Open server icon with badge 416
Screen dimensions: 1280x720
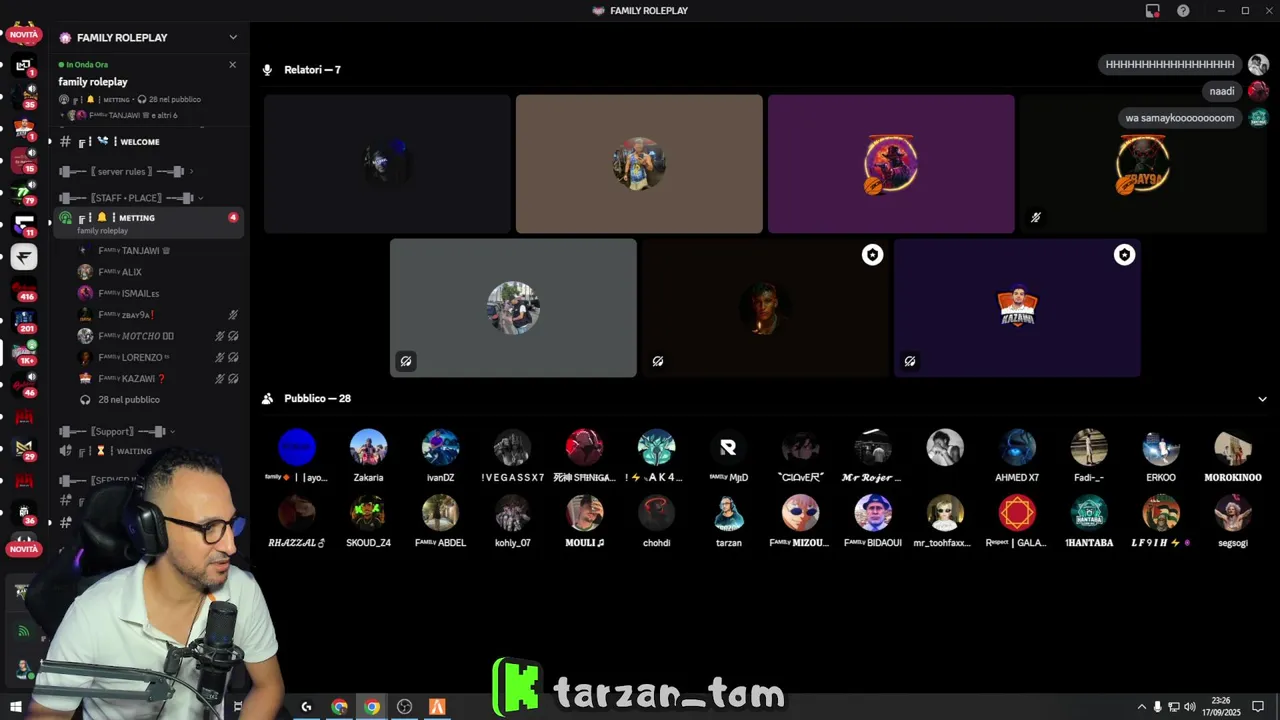click(25, 290)
